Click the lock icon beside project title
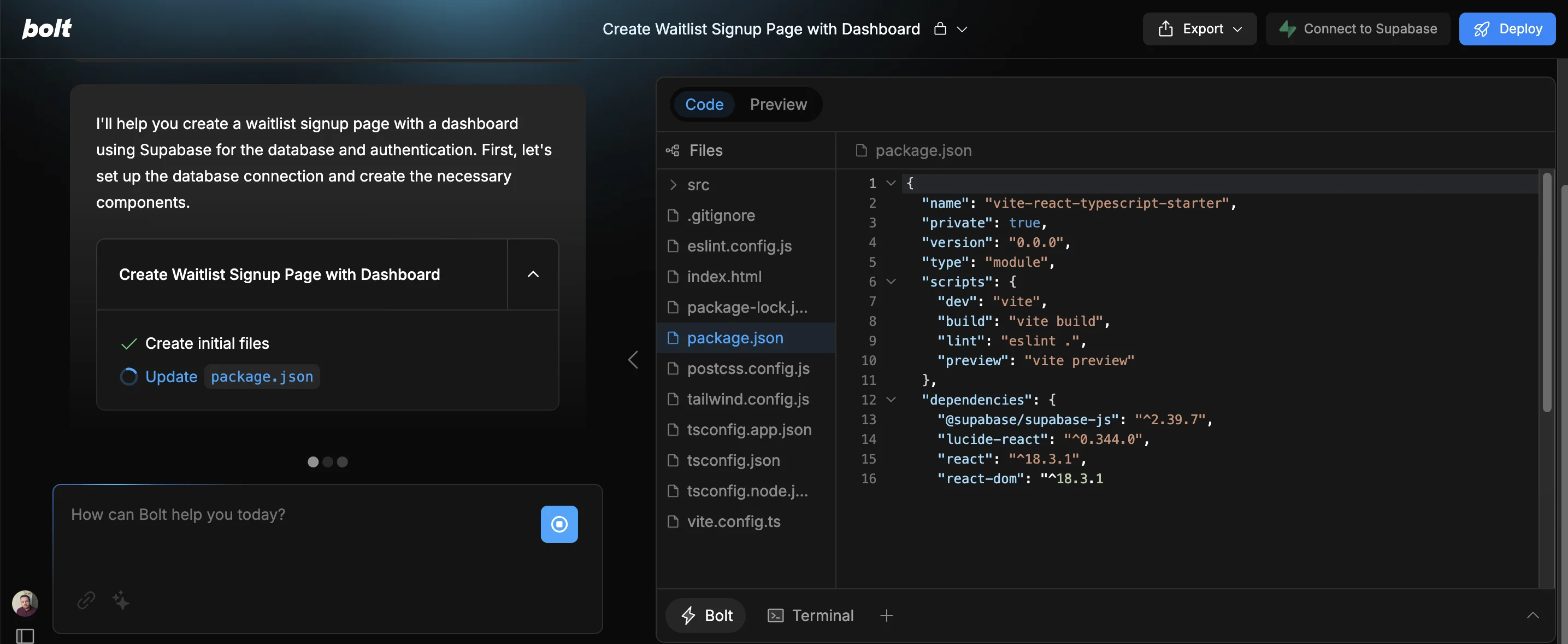 (940, 28)
